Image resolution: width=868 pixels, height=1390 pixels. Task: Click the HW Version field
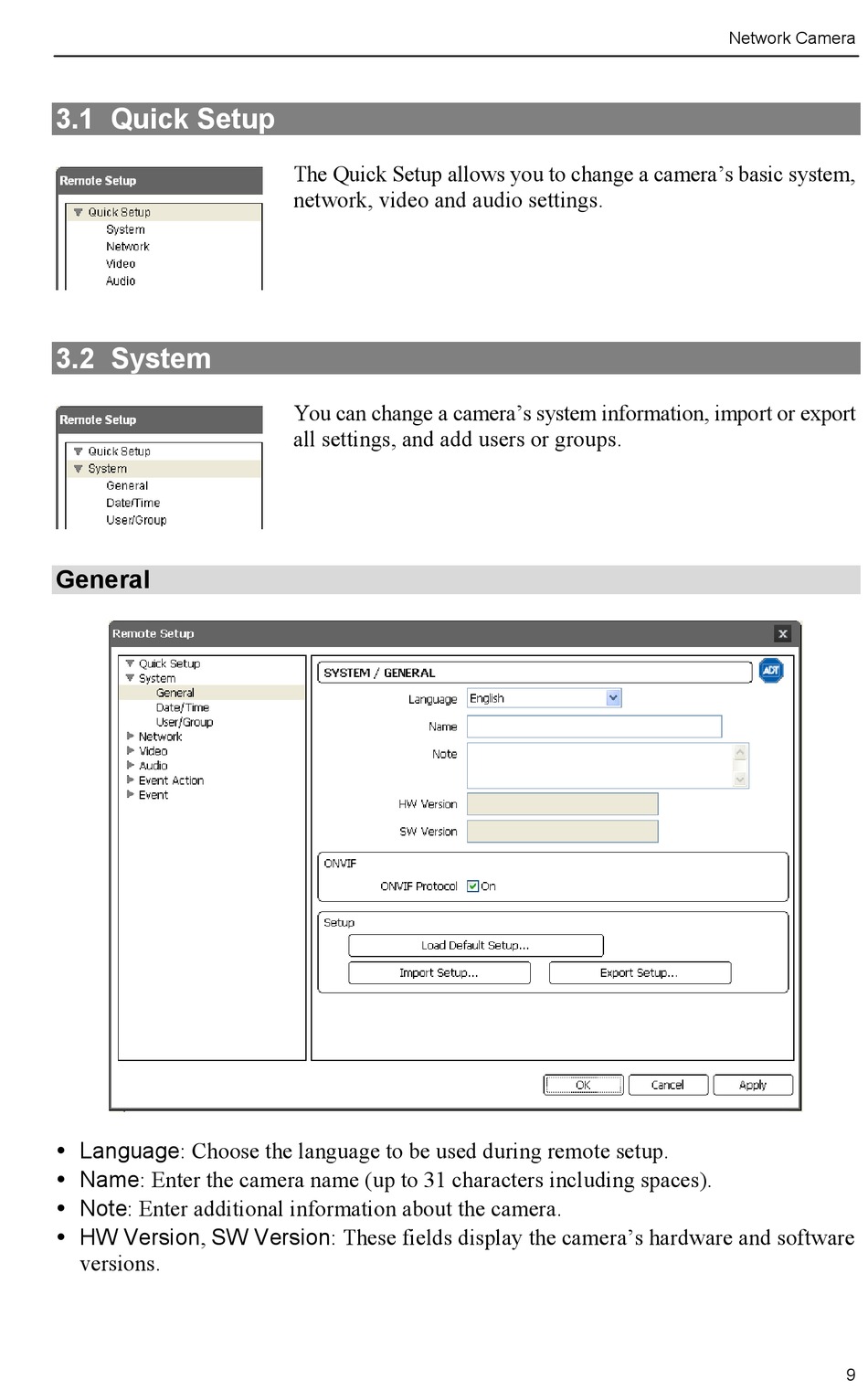pos(562,804)
